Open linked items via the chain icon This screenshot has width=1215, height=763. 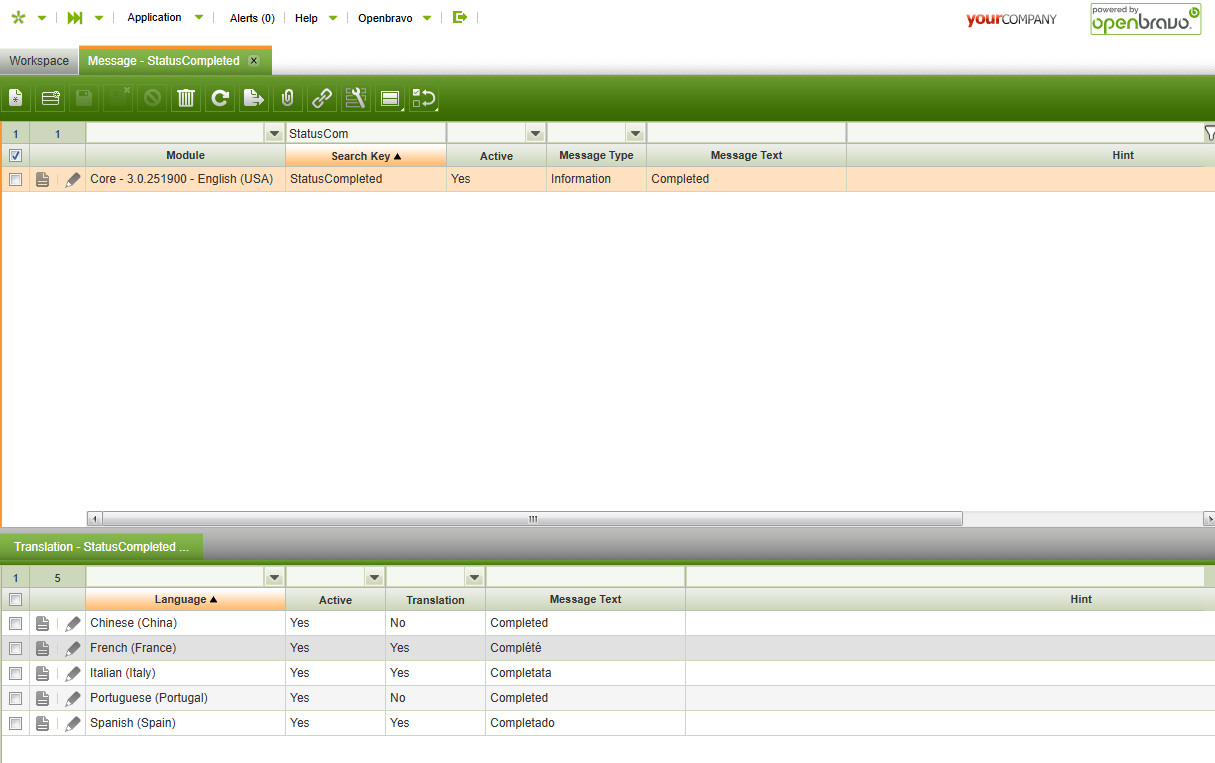[322, 98]
